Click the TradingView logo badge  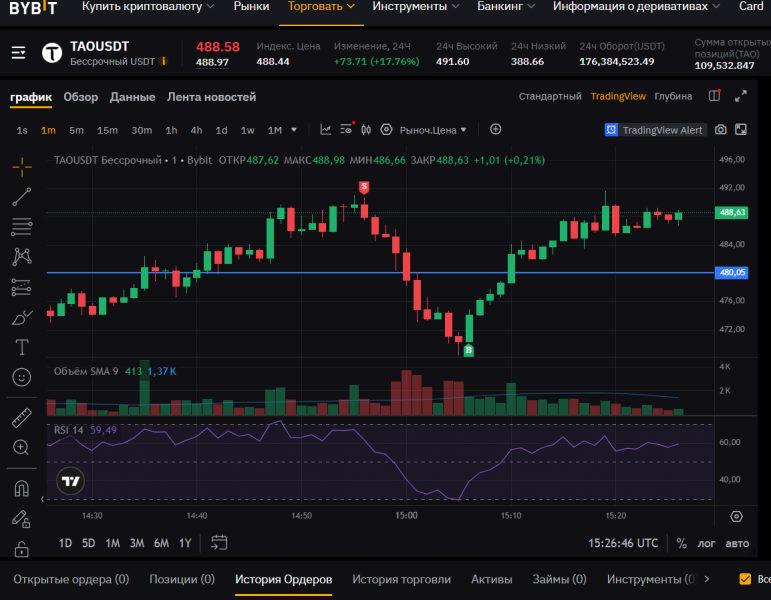(x=70, y=481)
